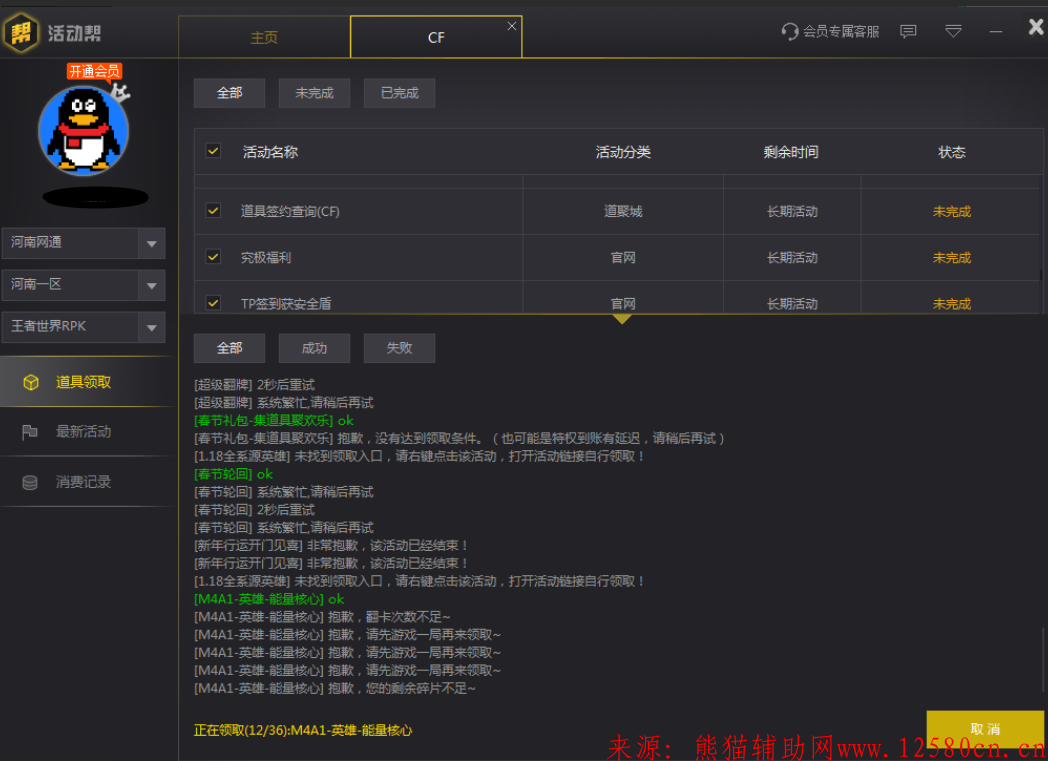Click the yellow arrow indicator below the activity table

coord(623,318)
